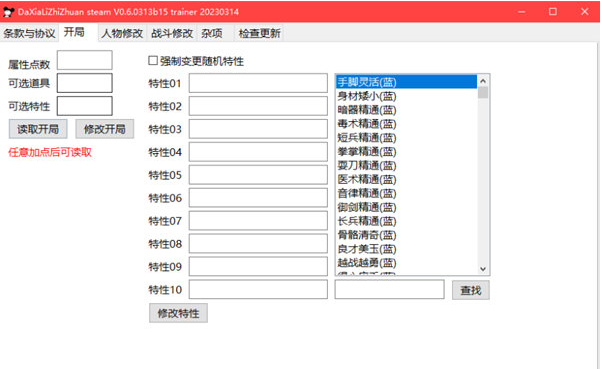
Task: Minimize the trainer window
Action: 521,12
